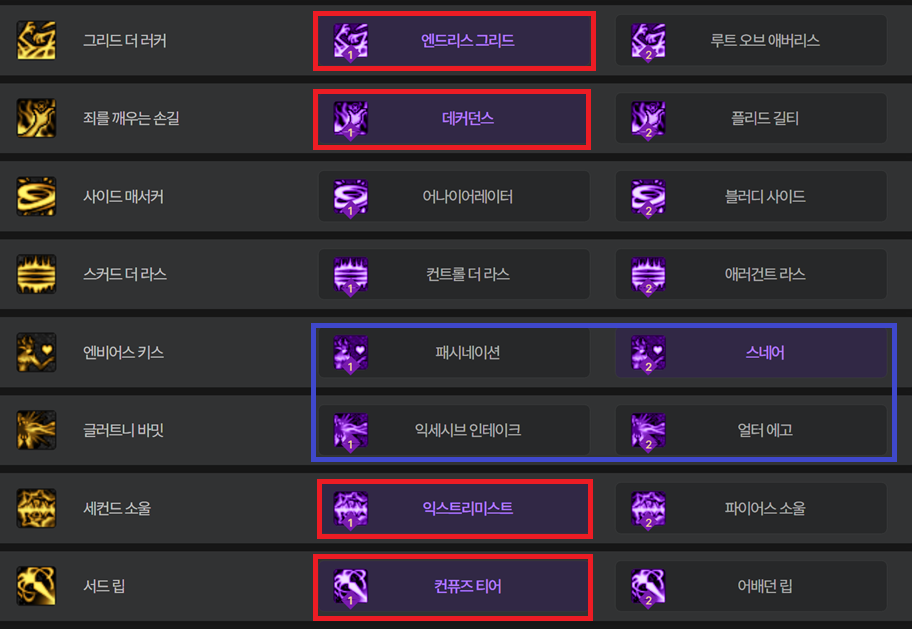Click the purple icon beside 루트 오브 애버리스

coord(648,41)
